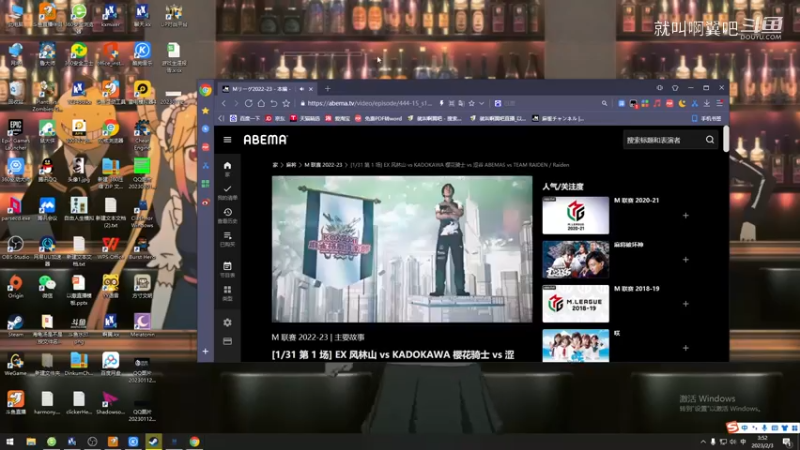Click the ABEMA page vertical scrollbar

(x=726, y=139)
